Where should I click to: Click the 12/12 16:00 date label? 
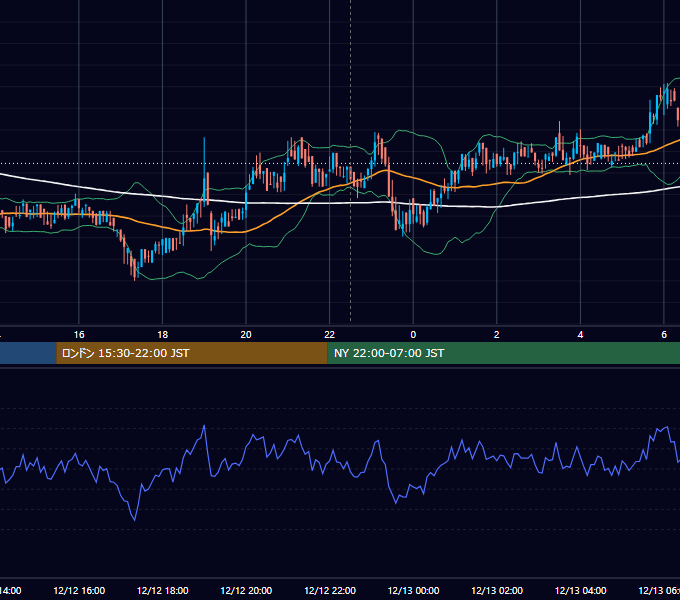79,590
